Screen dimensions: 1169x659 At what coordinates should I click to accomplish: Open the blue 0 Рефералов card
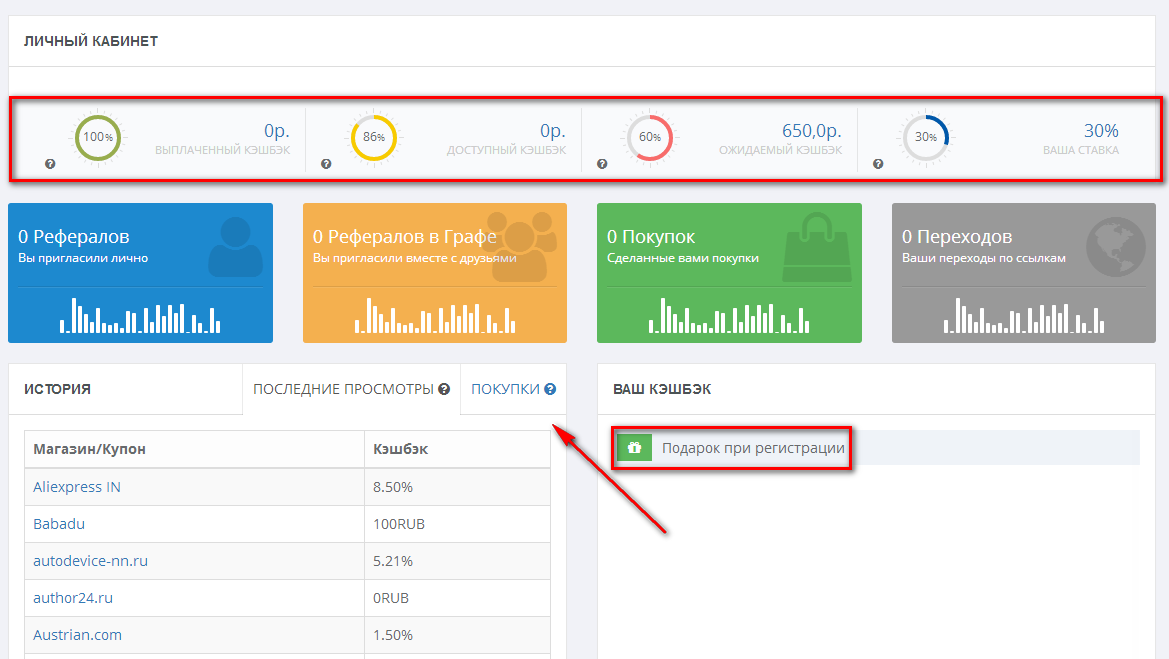[140, 273]
